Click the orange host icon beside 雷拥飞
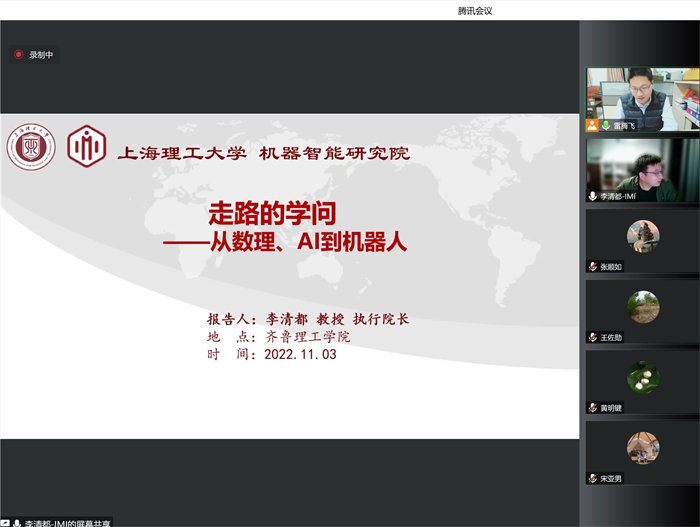Image resolution: width=700 pixels, height=527 pixels. pos(592,126)
